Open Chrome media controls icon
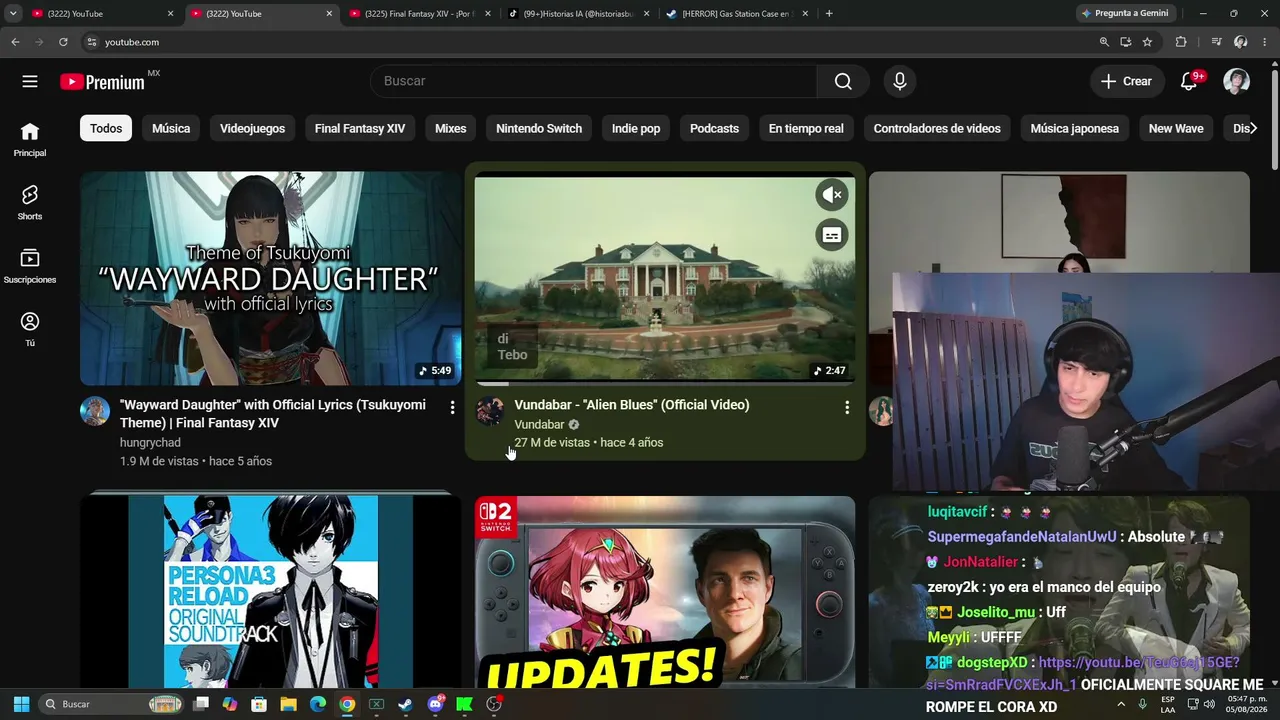Screen dimensions: 1280x720 pyautogui.click(x=1216, y=42)
